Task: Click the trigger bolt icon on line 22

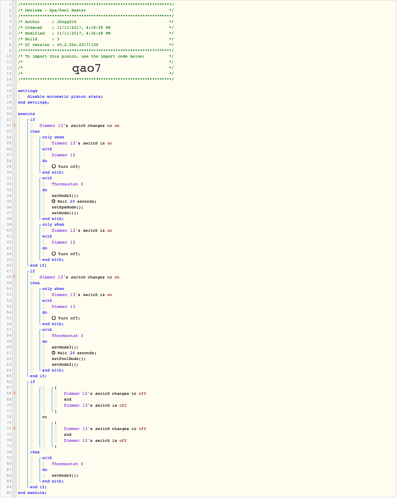Action: 14,126
